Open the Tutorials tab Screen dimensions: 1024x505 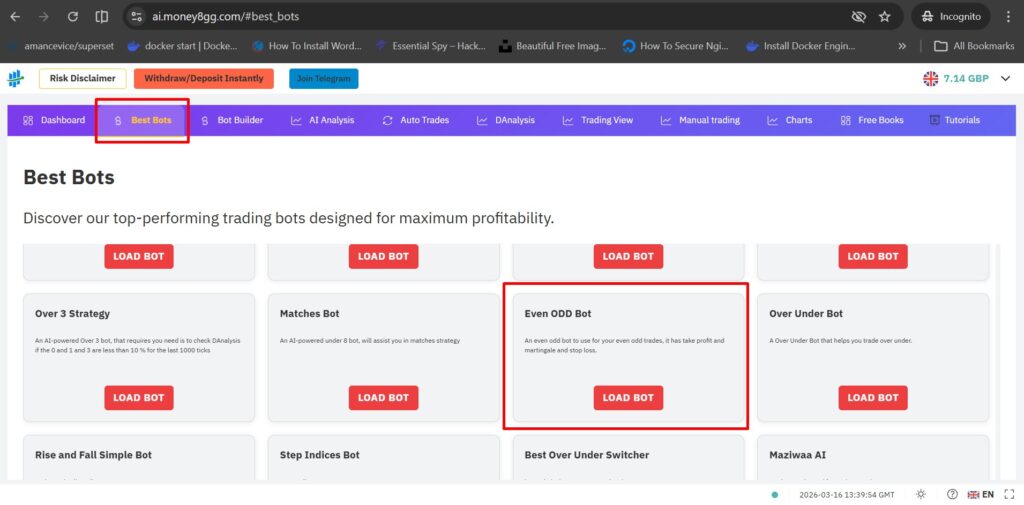pos(955,120)
